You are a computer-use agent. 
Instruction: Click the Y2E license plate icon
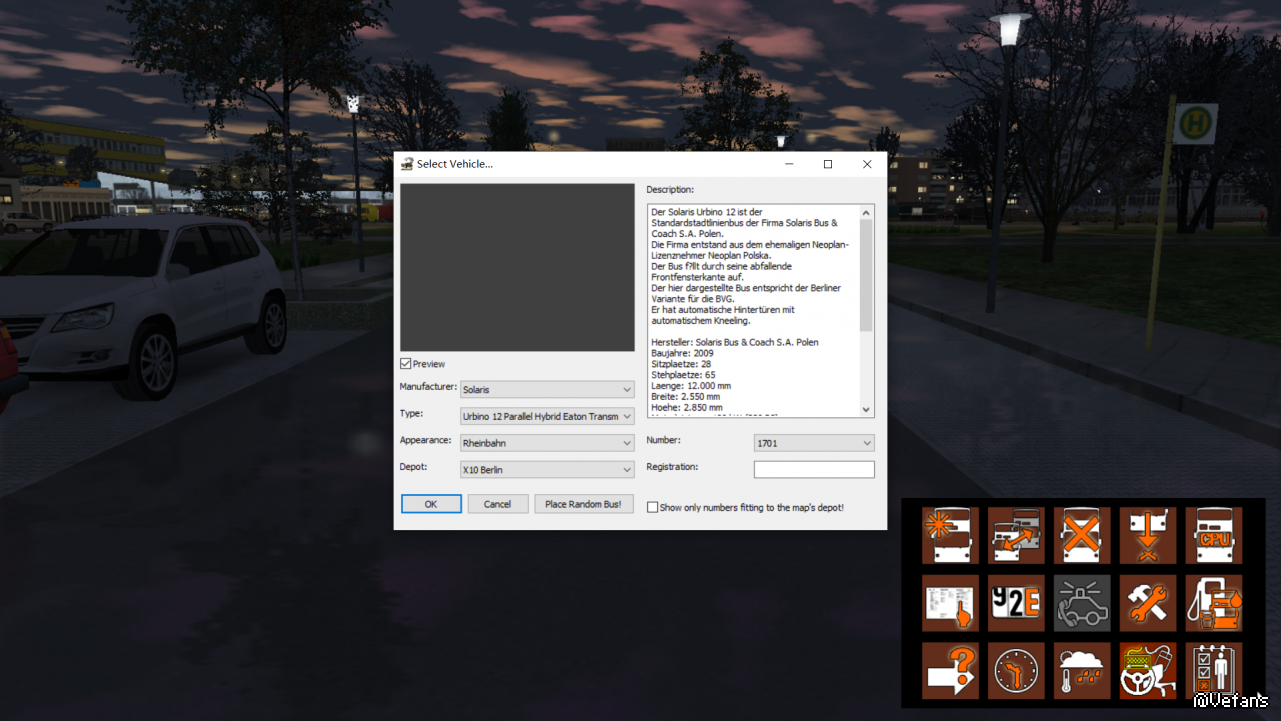coord(1016,603)
